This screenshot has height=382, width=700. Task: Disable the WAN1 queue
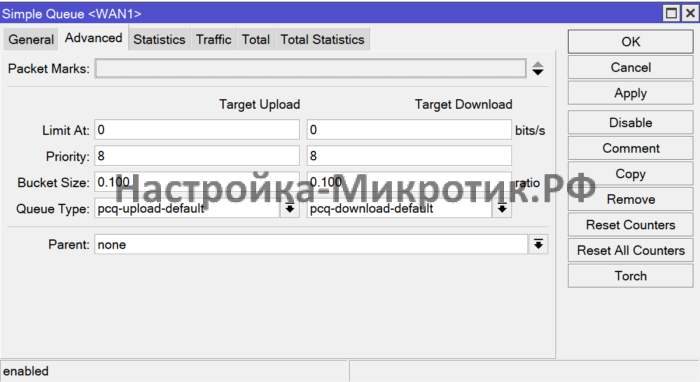[x=630, y=123]
